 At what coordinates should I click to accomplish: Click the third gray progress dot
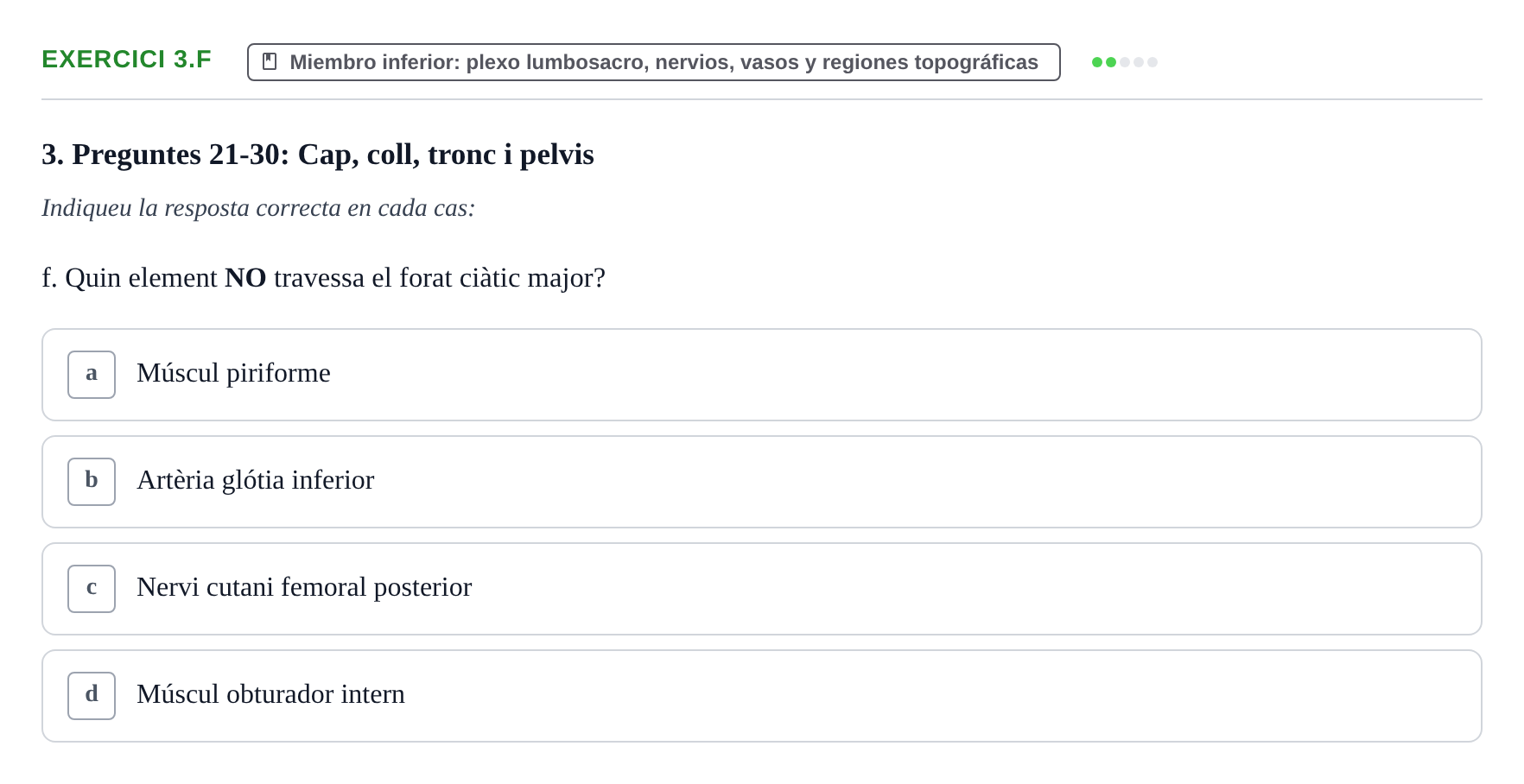coord(1125,62)
